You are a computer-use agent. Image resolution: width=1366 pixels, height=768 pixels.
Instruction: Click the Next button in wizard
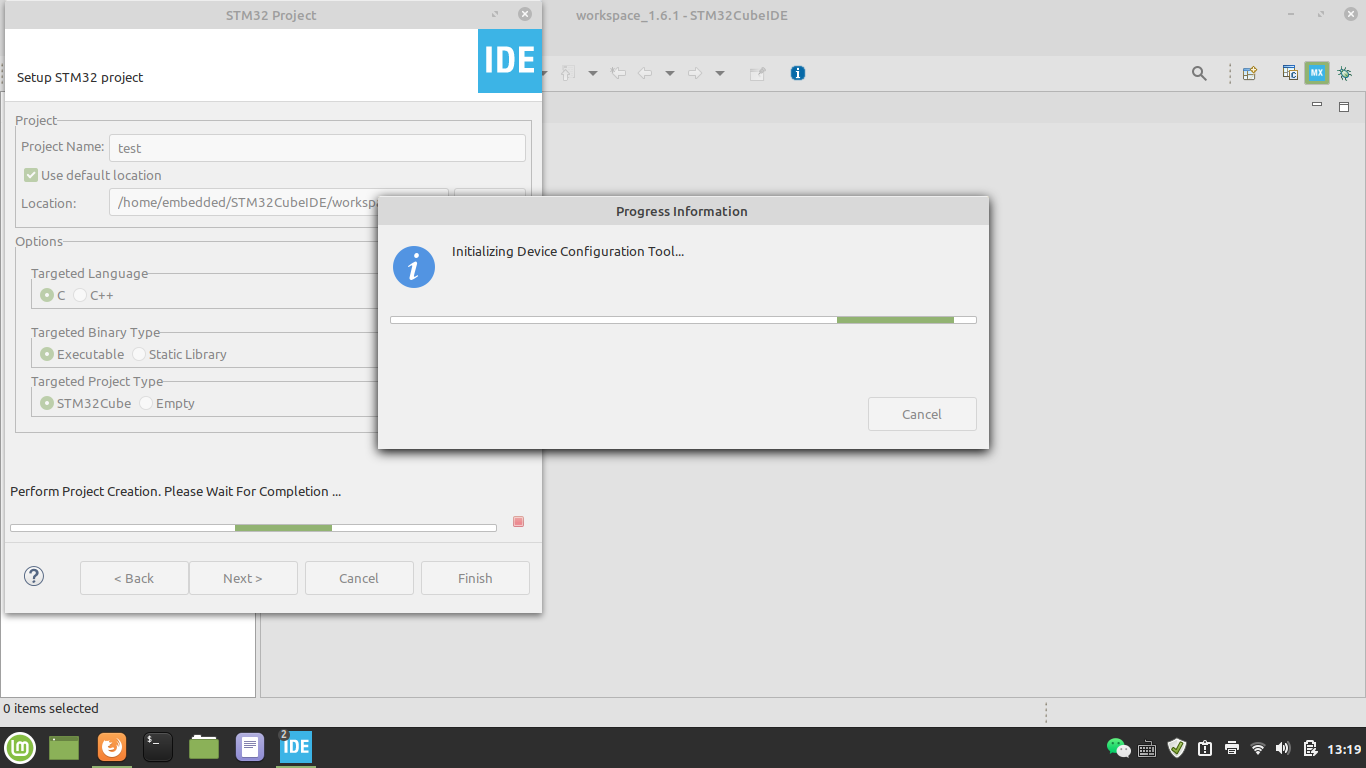(243, 578)
